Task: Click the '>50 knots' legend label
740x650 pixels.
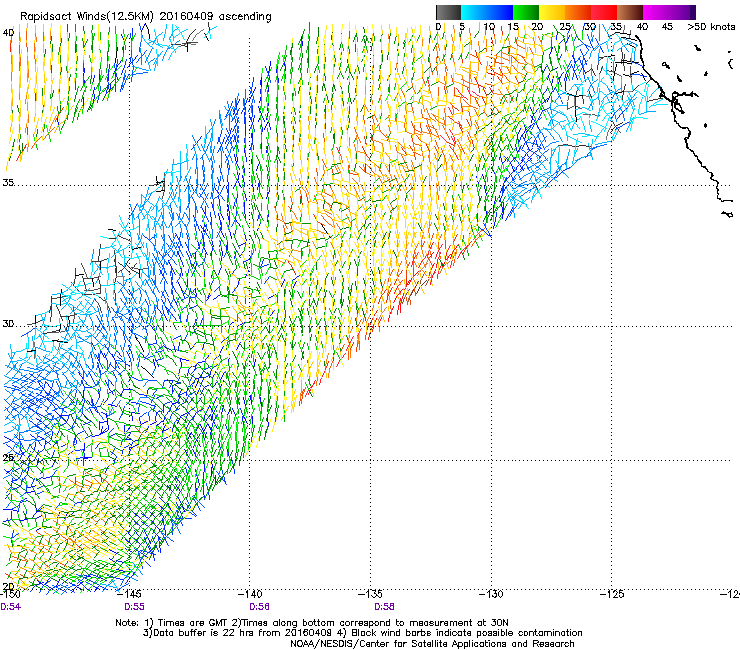Action: 711,26
